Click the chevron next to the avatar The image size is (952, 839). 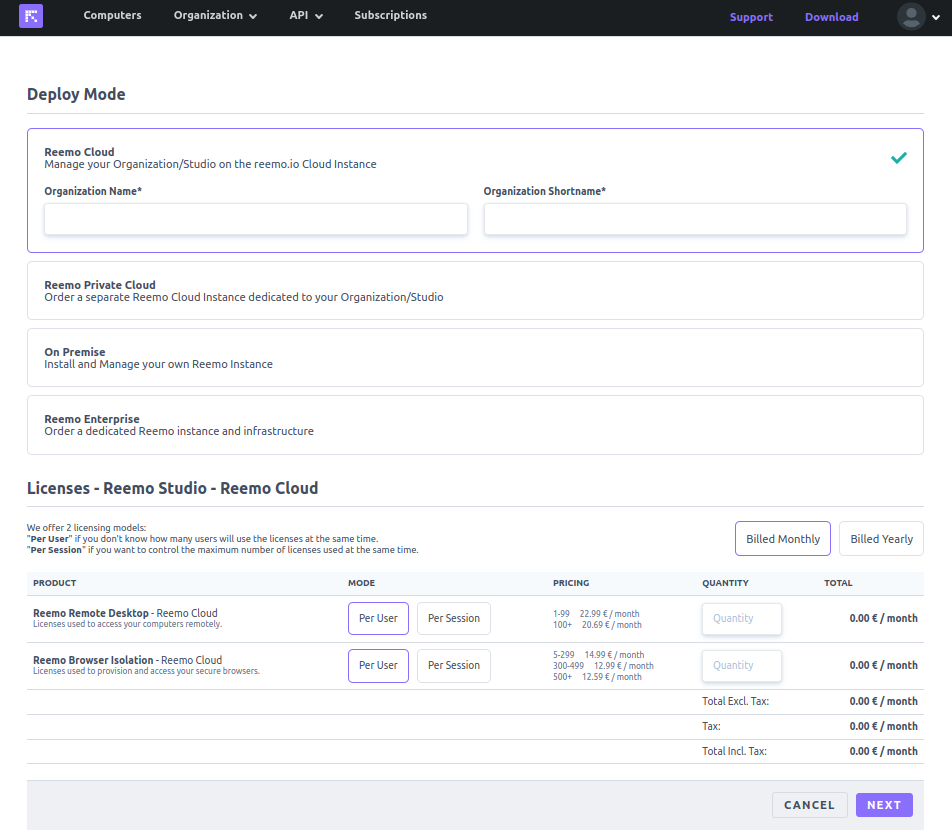click(x=936, y=17)
